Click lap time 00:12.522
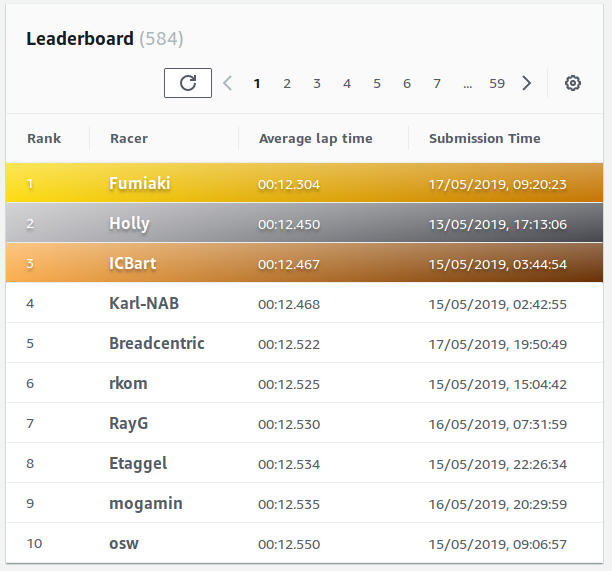This screenshot has height=571, width=612. pos(289,345)
